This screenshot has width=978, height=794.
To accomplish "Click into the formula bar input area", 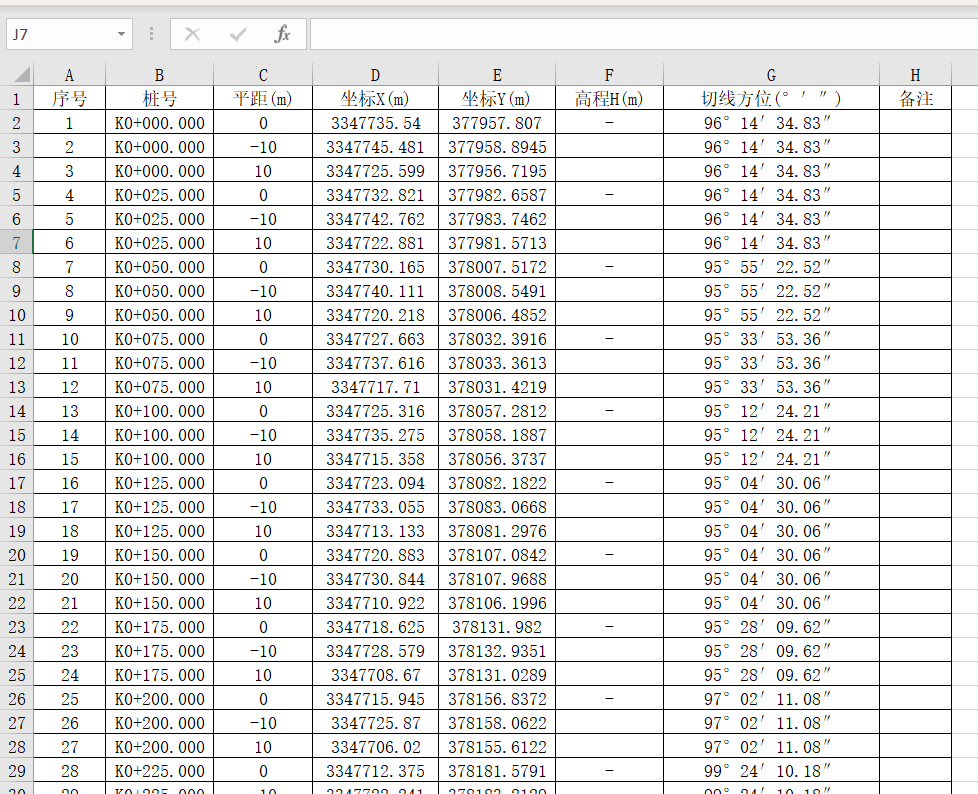I will [640, 34].
